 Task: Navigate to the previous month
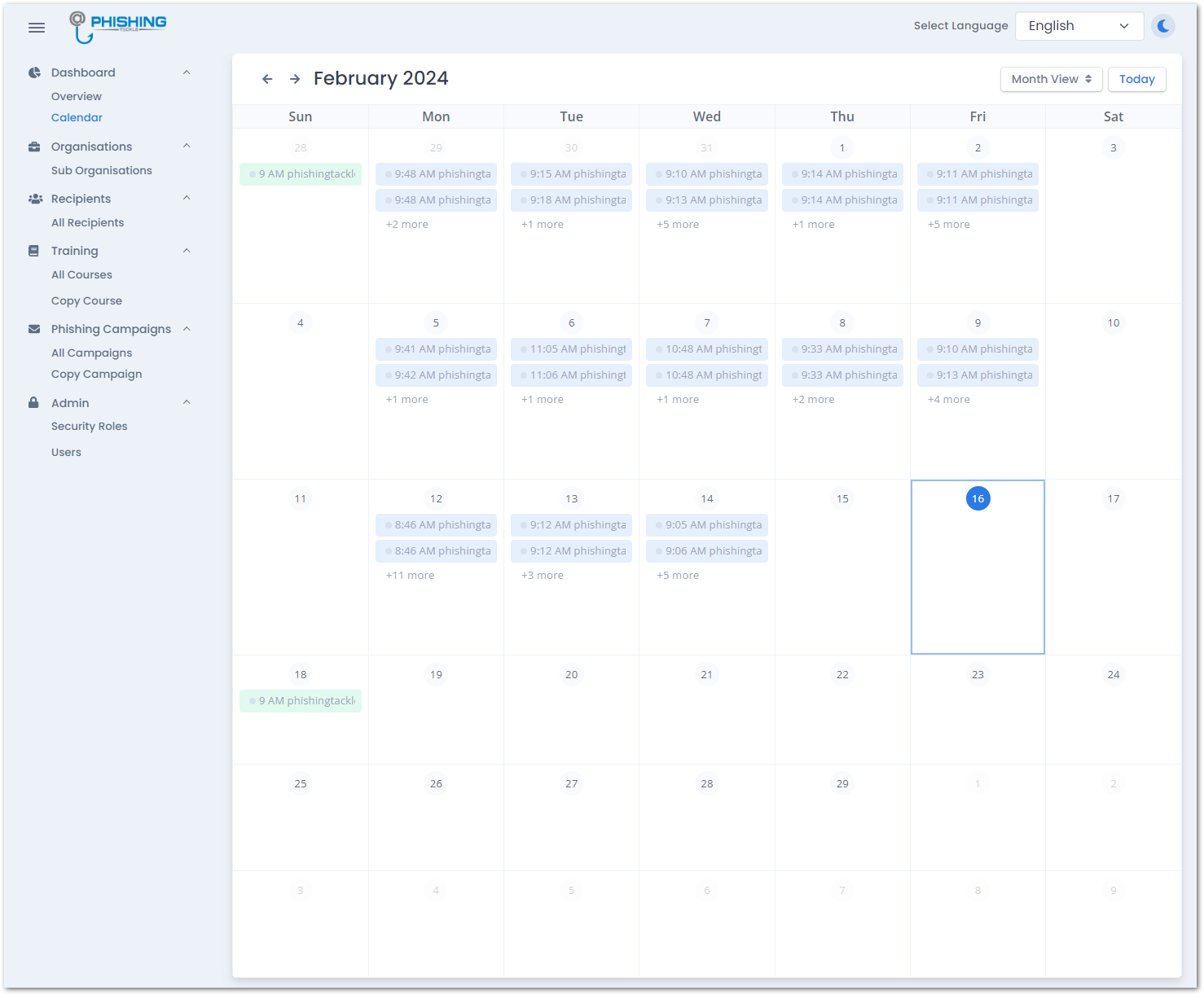[x=267, y=79]
